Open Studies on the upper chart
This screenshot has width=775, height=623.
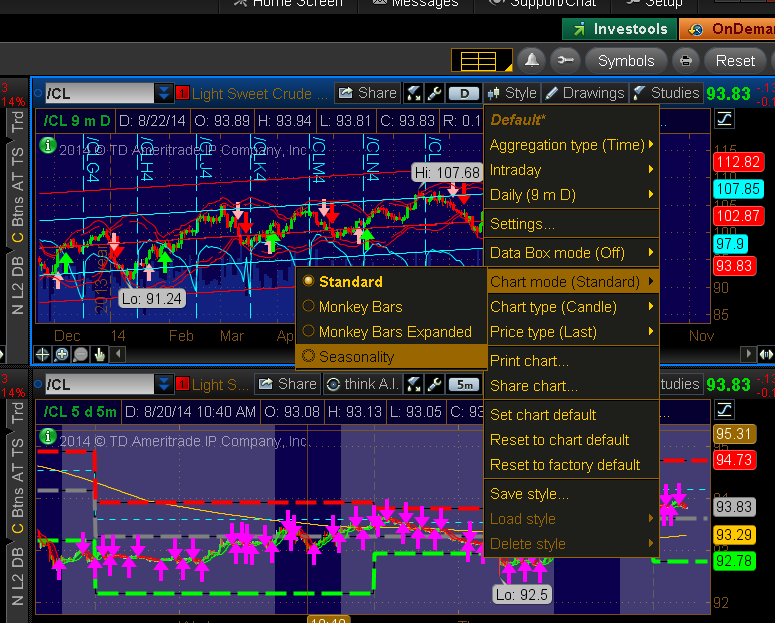click(666, 93)
